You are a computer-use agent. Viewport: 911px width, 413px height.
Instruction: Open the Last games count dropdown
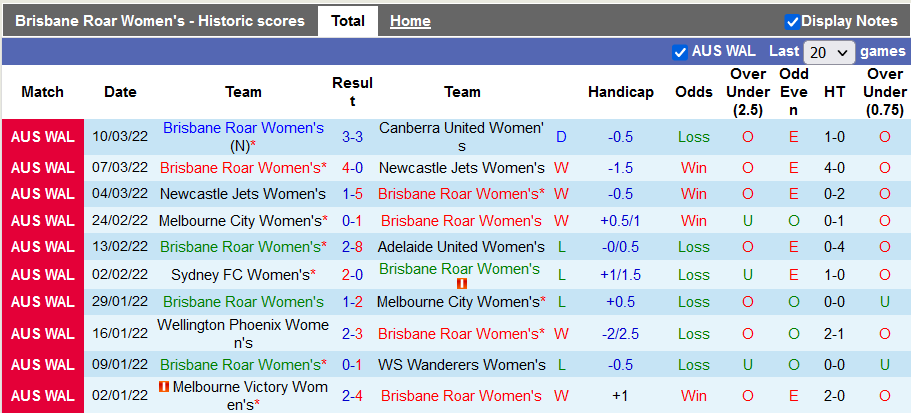click(x=829, y=52)
